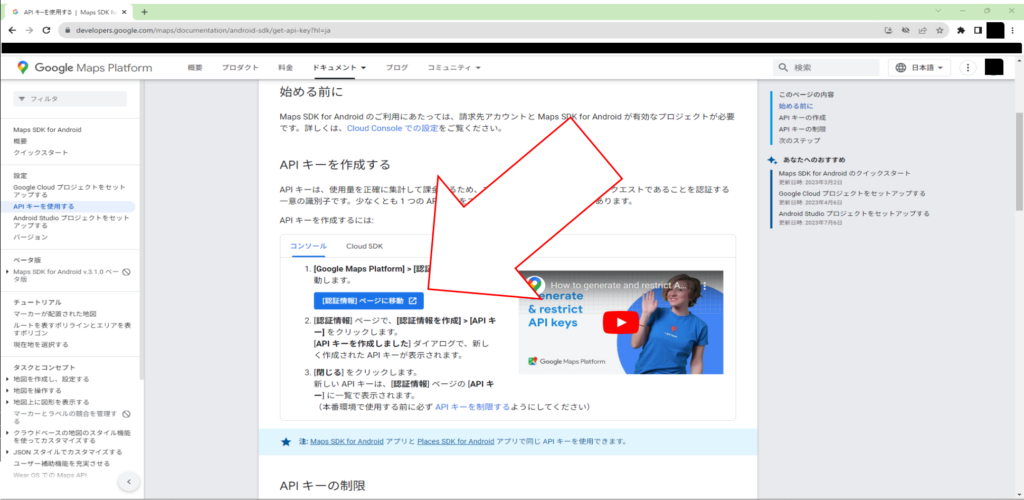
Task: Expand 地図を作成し、設定する section
Action: pyautogui.click(x=7, y=379)
